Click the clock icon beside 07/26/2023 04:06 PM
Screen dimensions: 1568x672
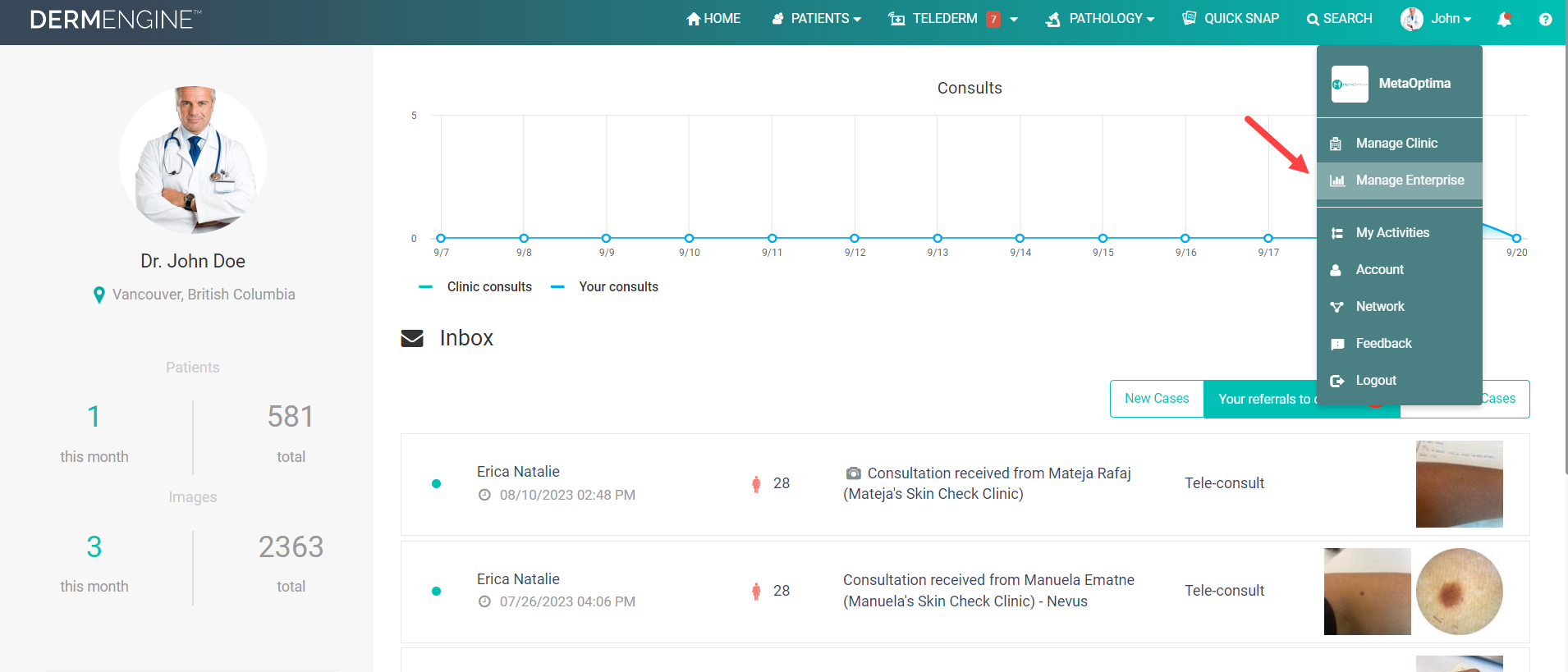coord(484,601)
